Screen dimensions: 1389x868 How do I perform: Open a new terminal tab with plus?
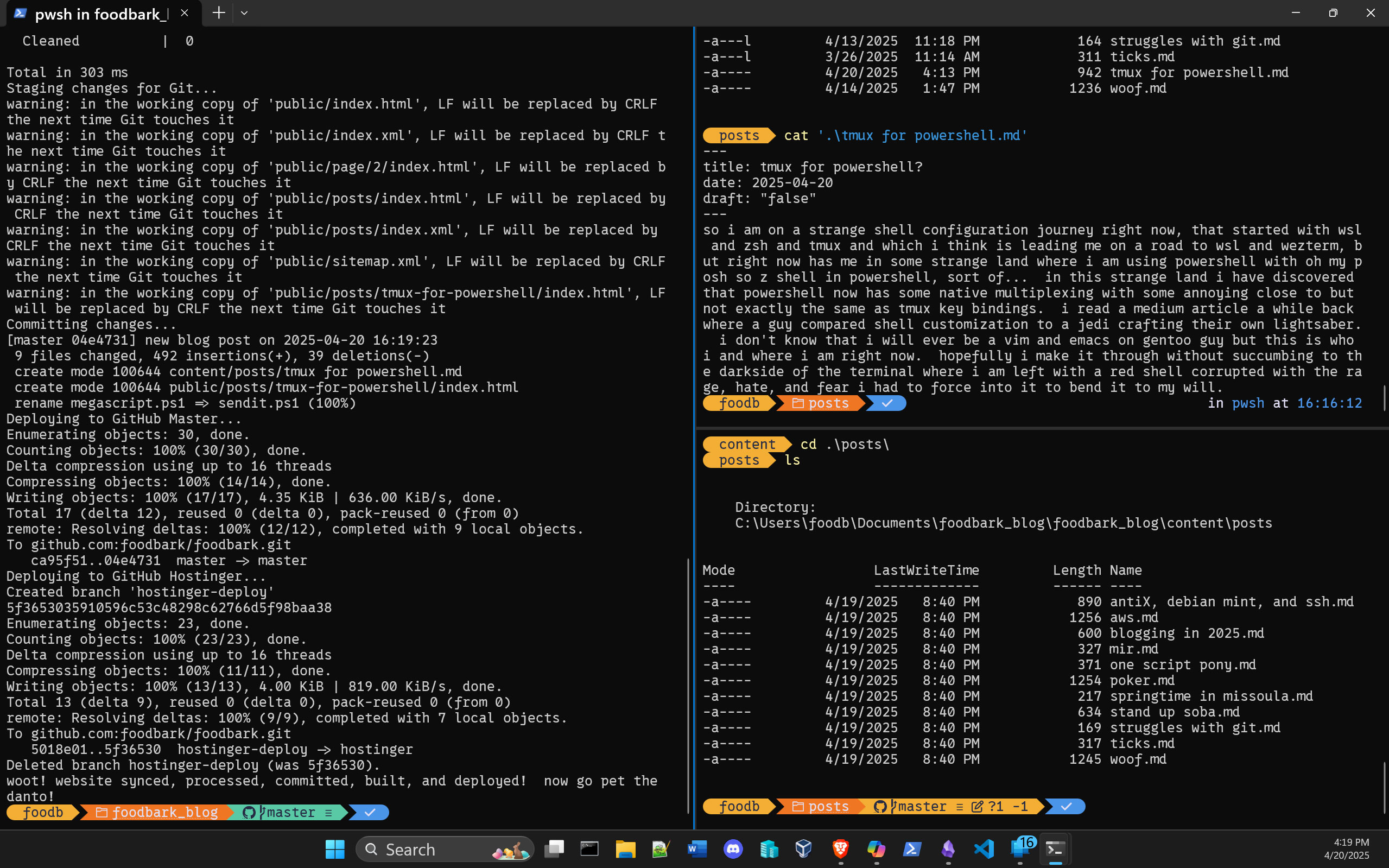click(x=218, y=12)
